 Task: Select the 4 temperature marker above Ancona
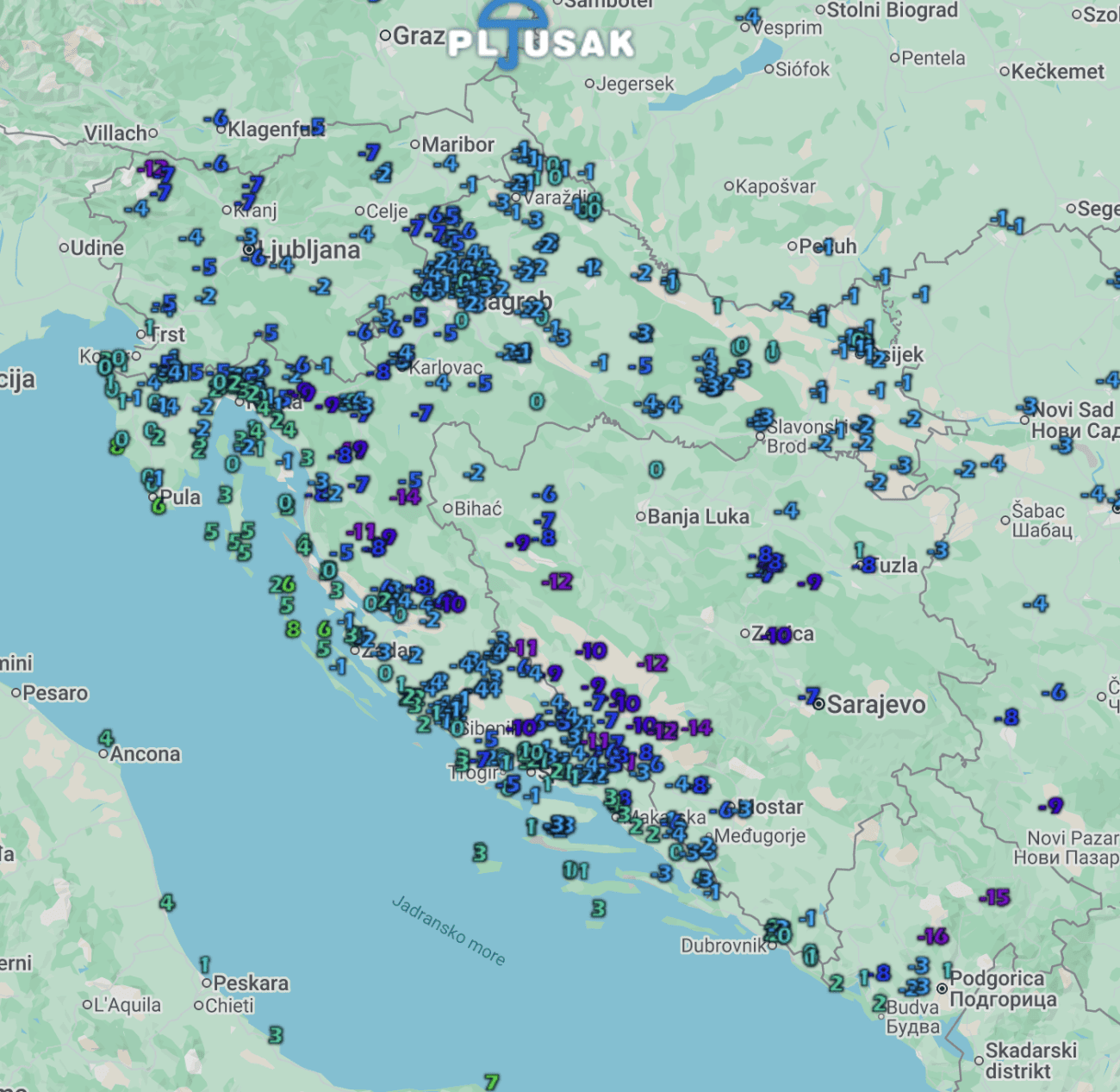coord(106,738)
